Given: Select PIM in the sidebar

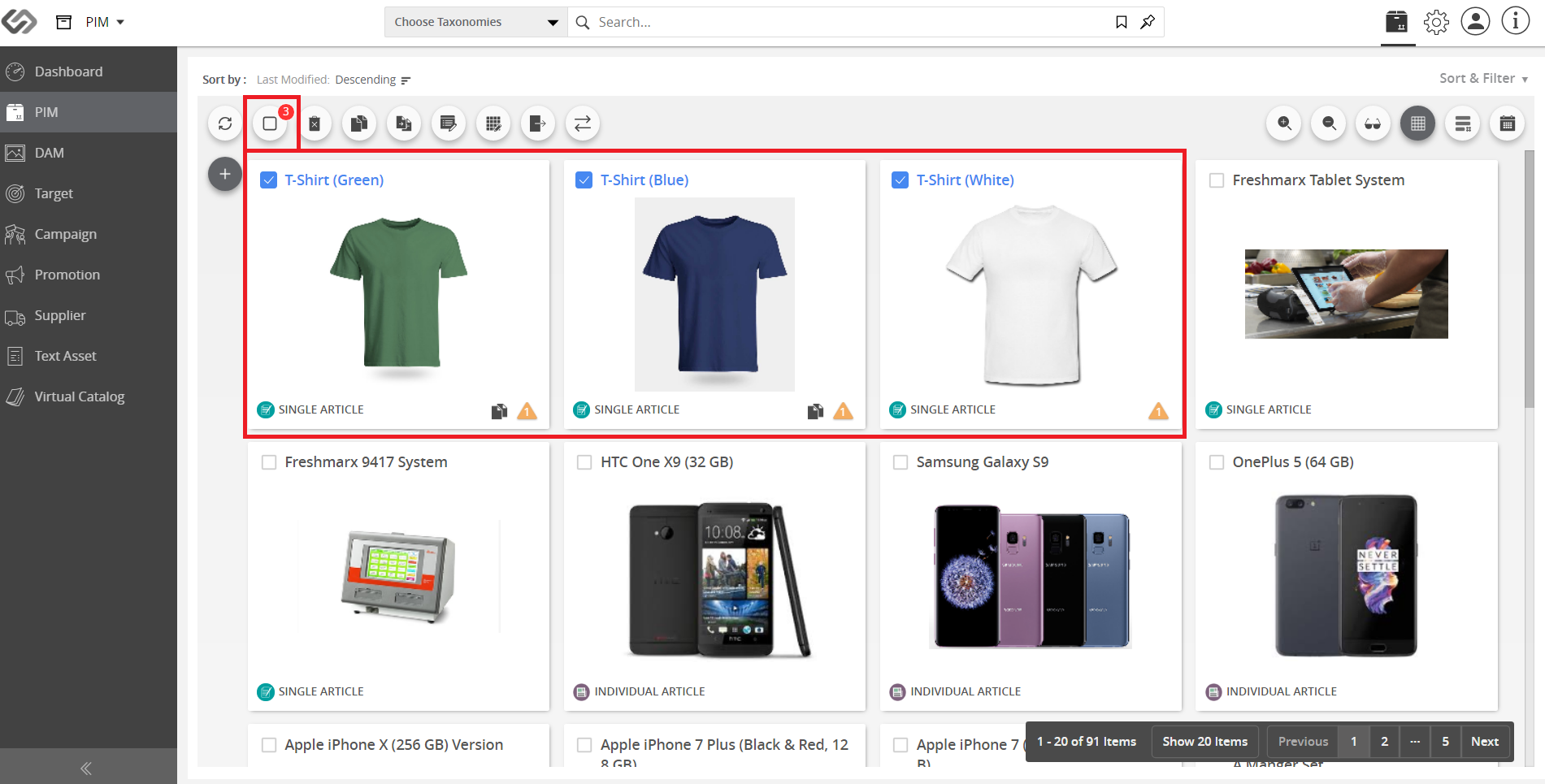Looking at the screenshot, I should point(89,112).
